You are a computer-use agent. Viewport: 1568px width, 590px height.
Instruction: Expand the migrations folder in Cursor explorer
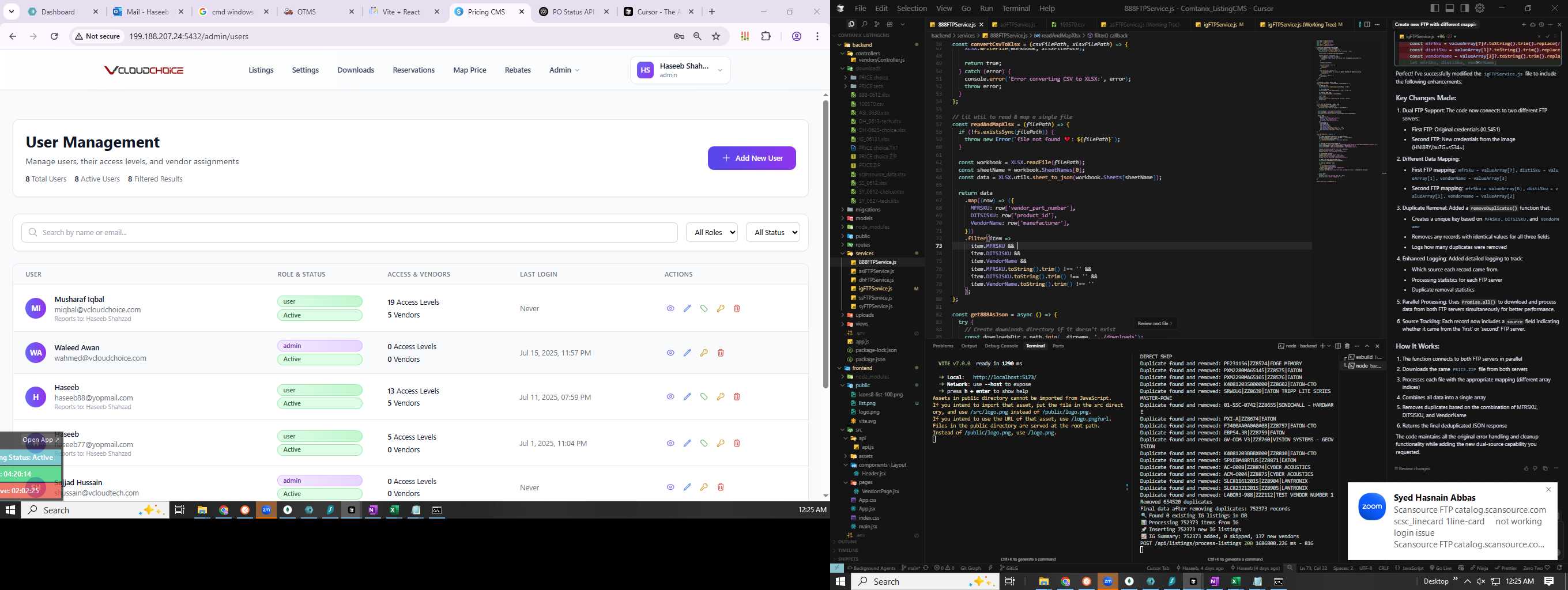click(x=868, y=210)
